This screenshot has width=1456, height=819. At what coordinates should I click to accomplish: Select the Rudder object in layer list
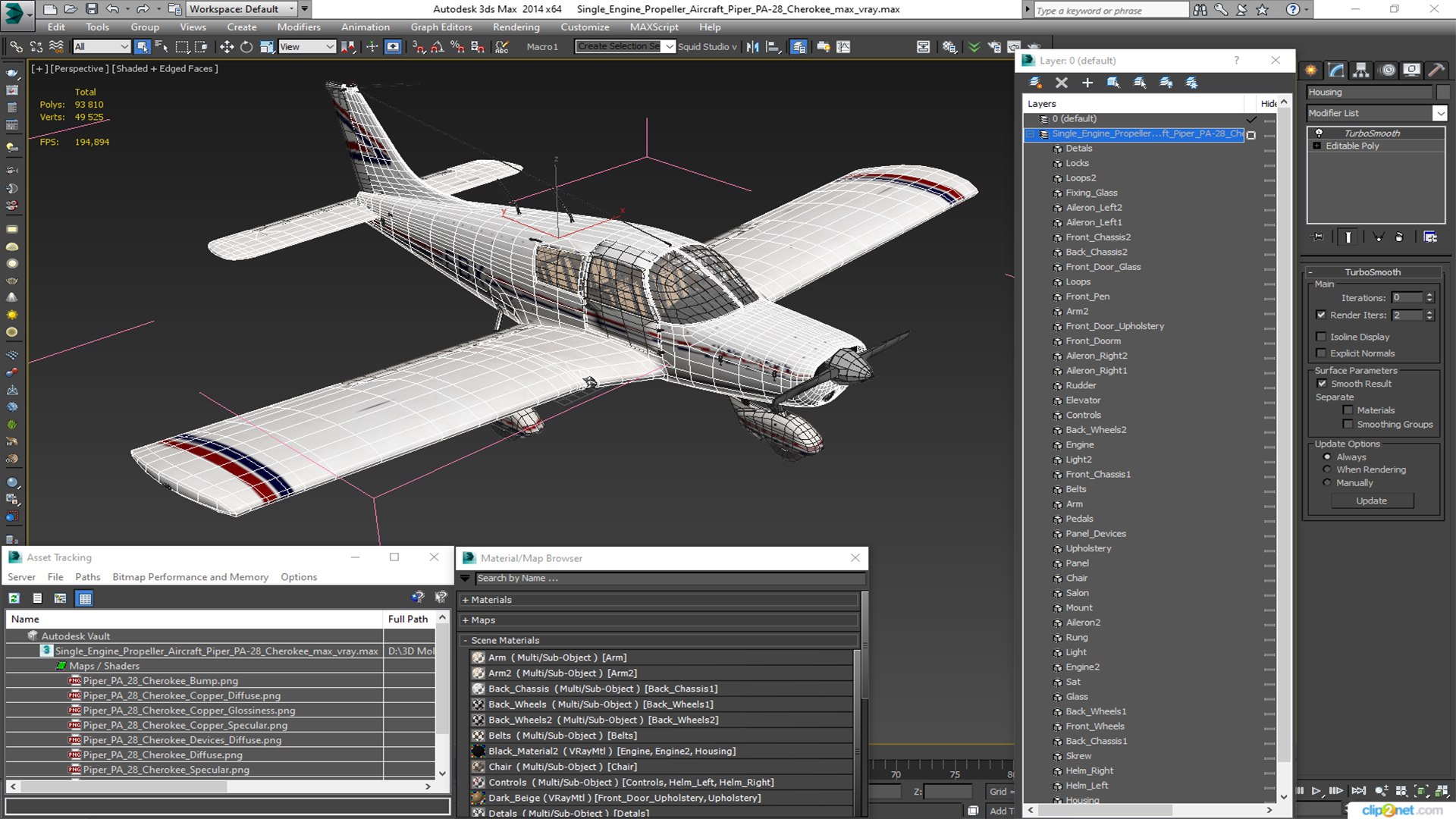(x=1081, y=385)
